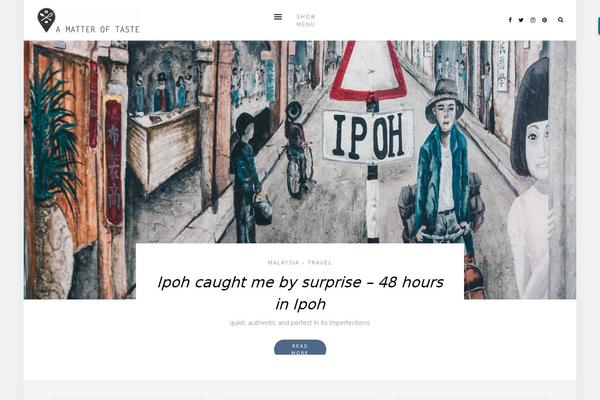This screenshot has height=400, width=600.
Task: Open the Twitter bird icon
Action: click(x=521, y=20)
